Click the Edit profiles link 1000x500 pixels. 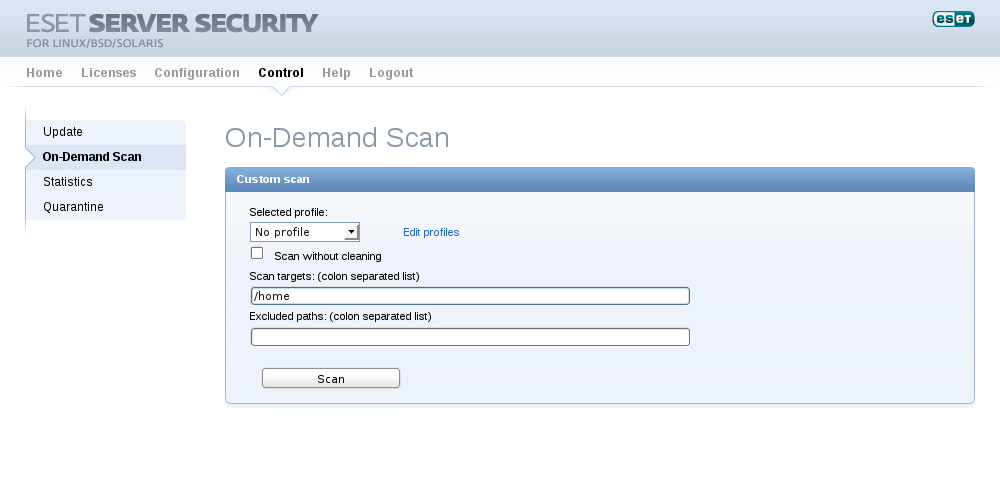coord(431,232)
